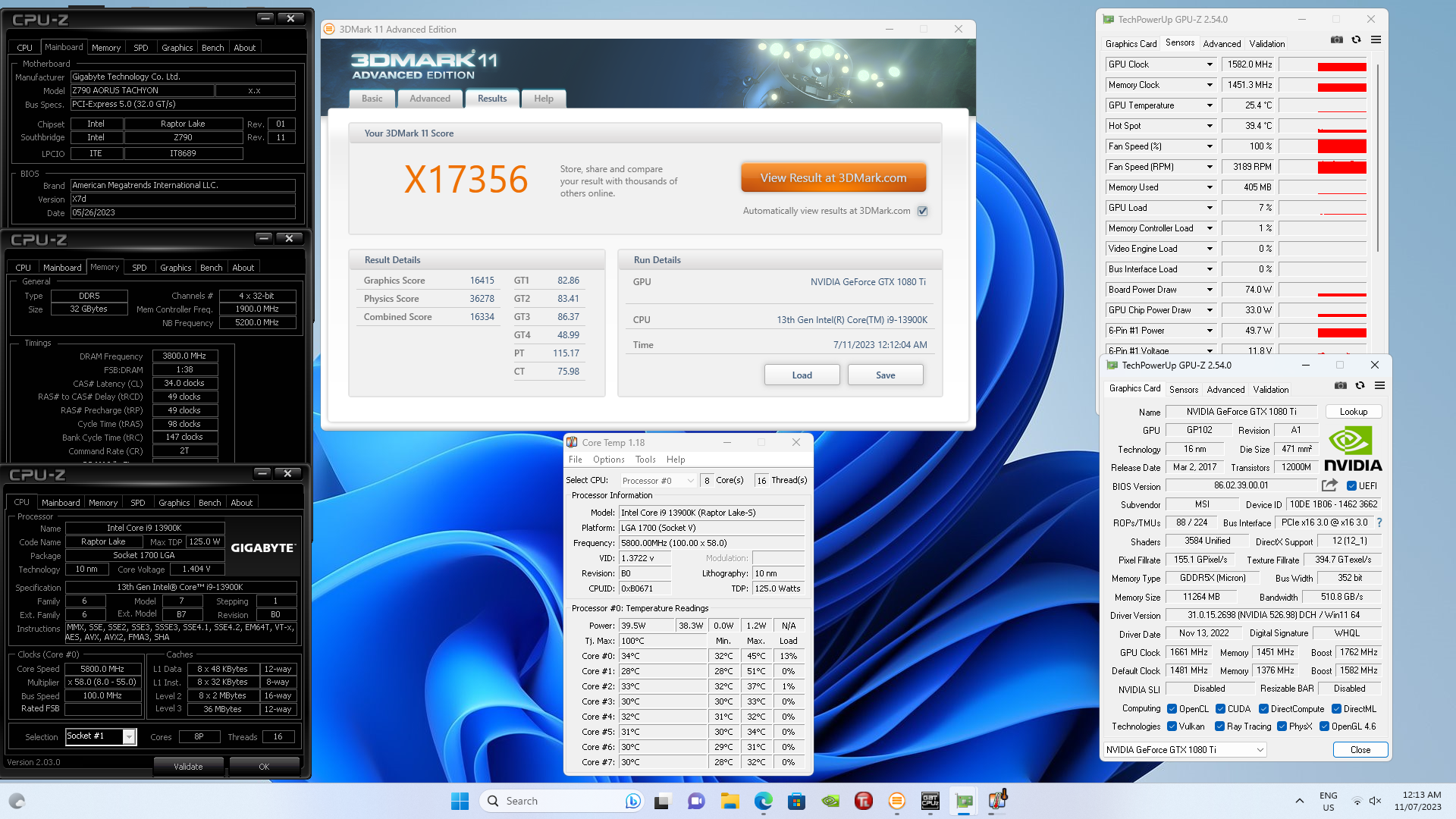Screen dimensions: 1456x819
Task: Open the GPU Temperature sensor dropdown
Action: click(x=1210, y=105)
